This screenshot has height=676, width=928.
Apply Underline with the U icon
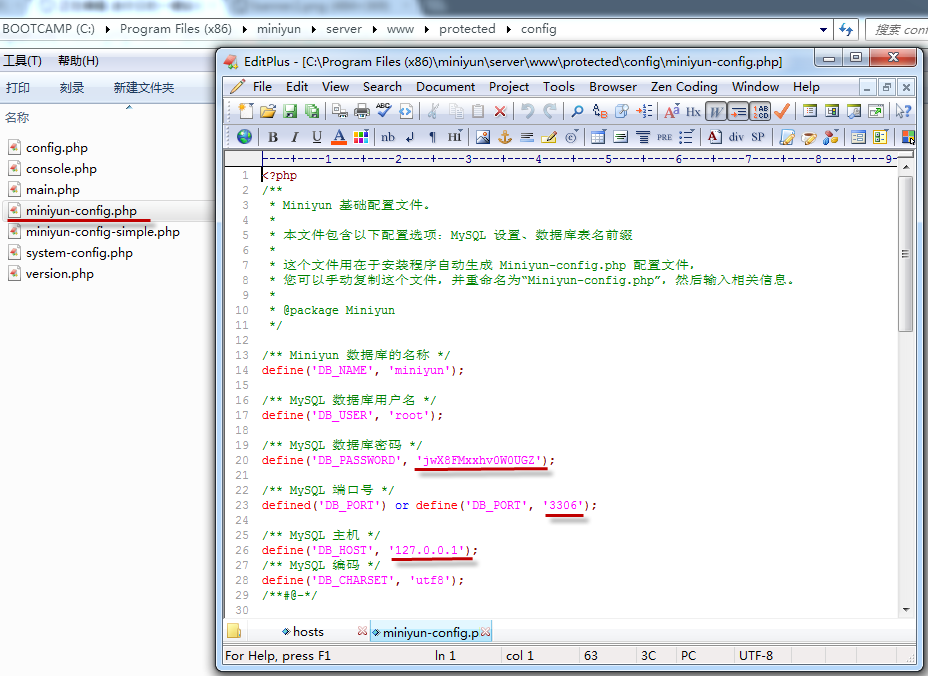[x=317, y=137]
